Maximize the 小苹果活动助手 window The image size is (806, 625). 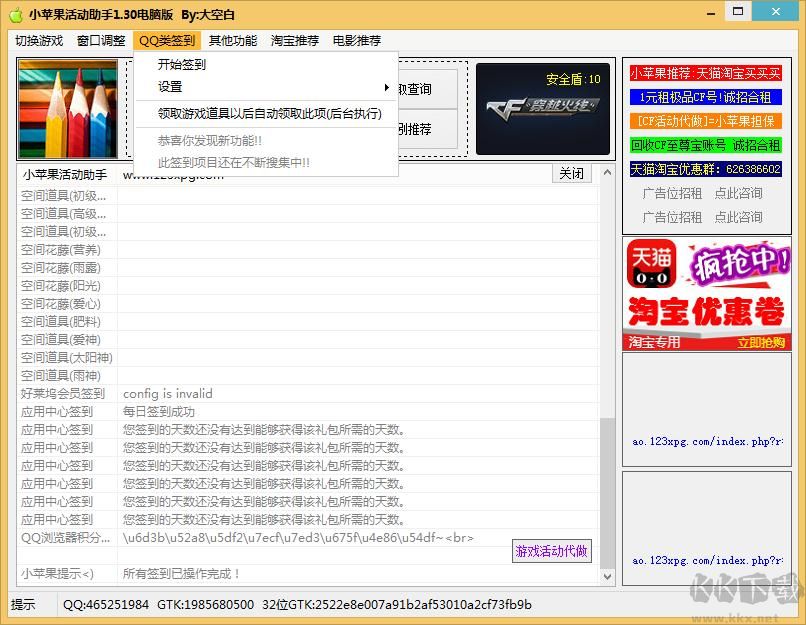tap(738, 11)
